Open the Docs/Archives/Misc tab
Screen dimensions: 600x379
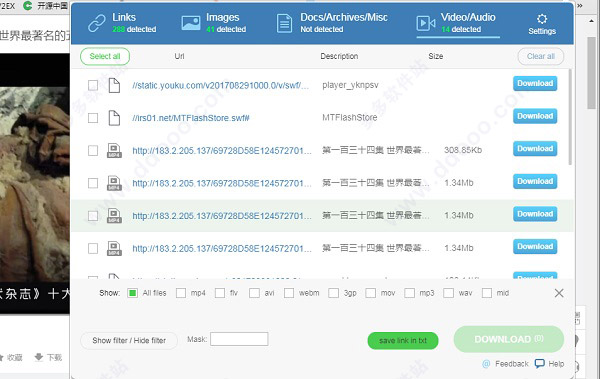coord(332,23)
